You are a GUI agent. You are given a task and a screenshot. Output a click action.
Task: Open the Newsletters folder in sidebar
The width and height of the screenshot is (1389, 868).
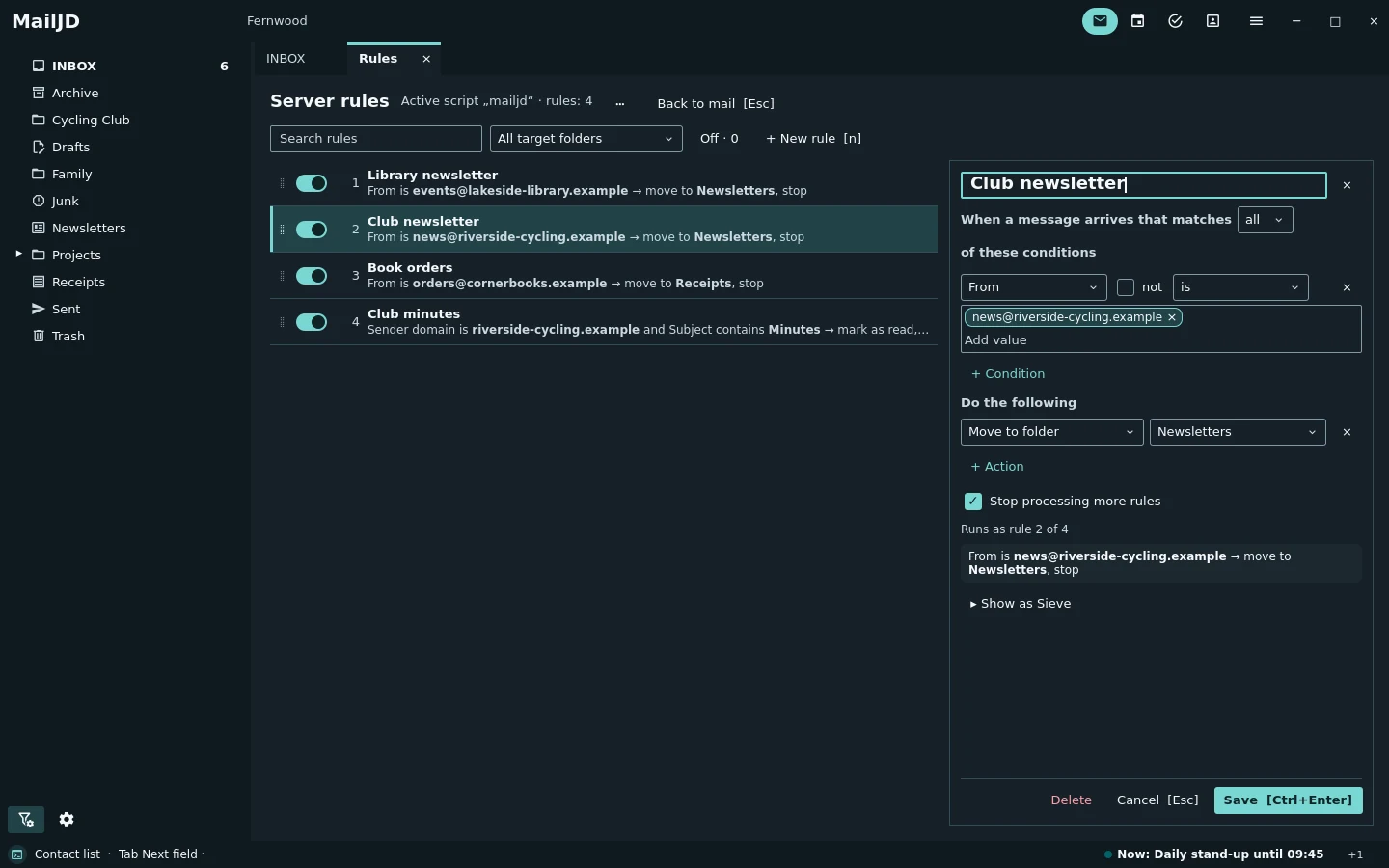coord(89,229)
